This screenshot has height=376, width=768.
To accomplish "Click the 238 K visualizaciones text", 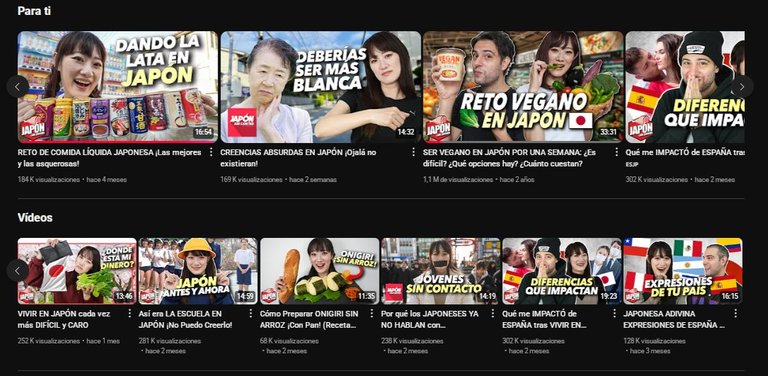I will pyautogui.click(x=412, y=341).
